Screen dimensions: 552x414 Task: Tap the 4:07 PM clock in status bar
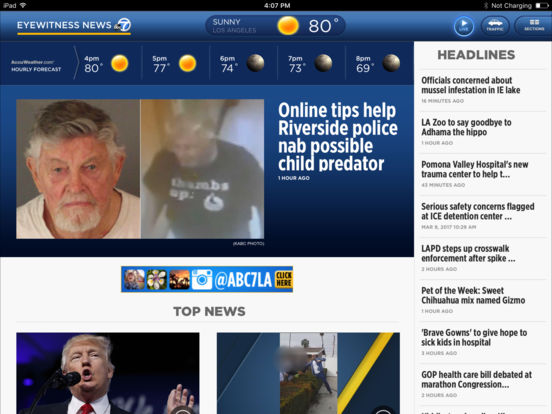pyautogui.click(x=277, y=5)
